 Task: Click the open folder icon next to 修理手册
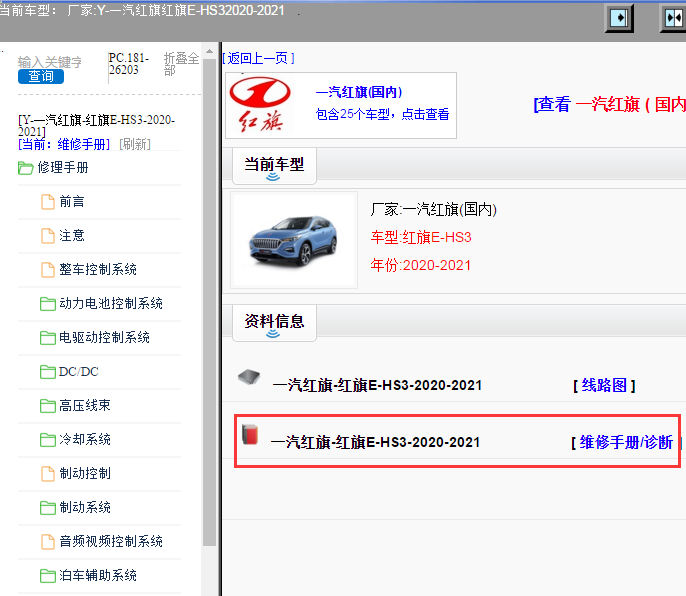click(25, 168)
